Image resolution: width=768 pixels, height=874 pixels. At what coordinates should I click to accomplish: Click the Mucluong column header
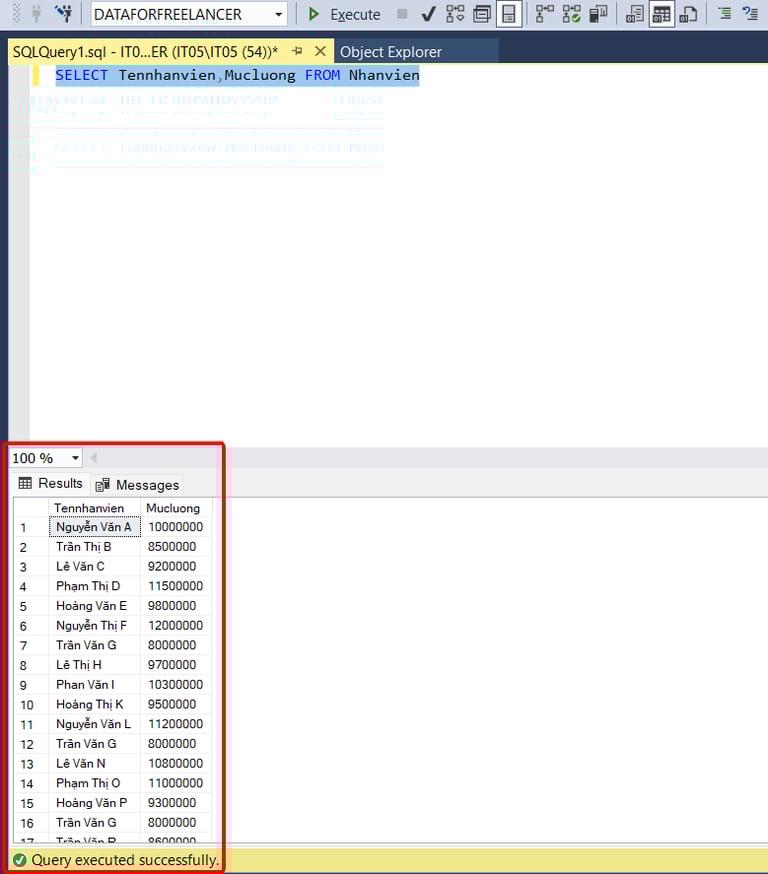176,508
